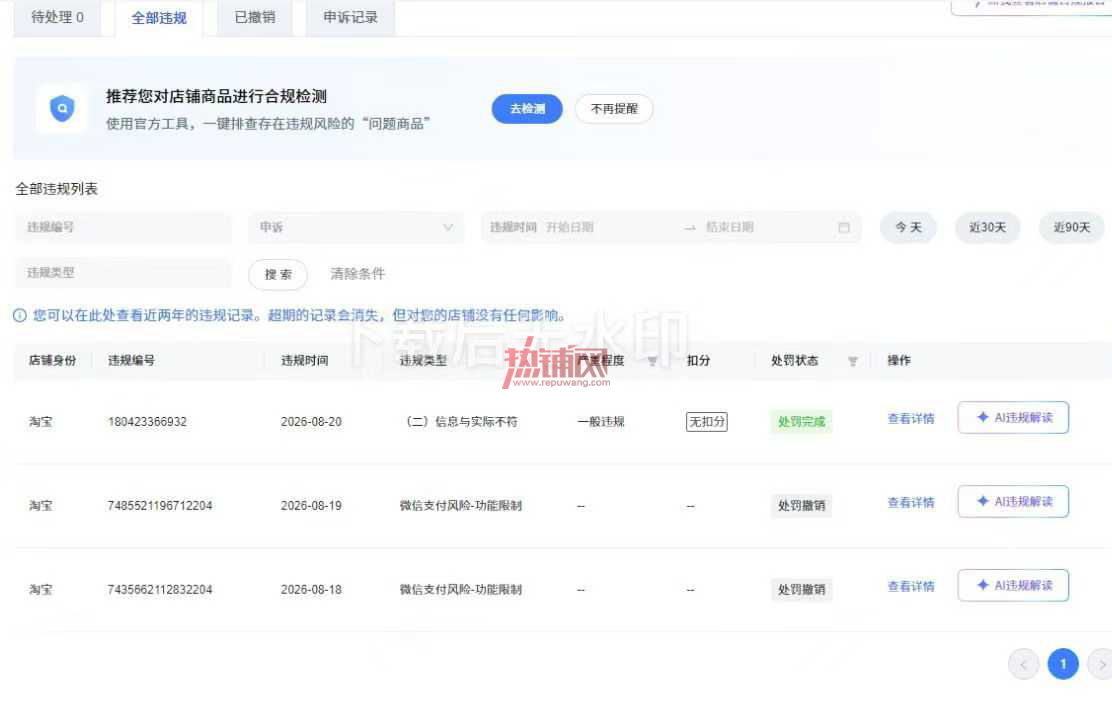The image size is (1112, 726).
Task: Dismiss with the 不再提醒 button
Action: click(614, 108)
